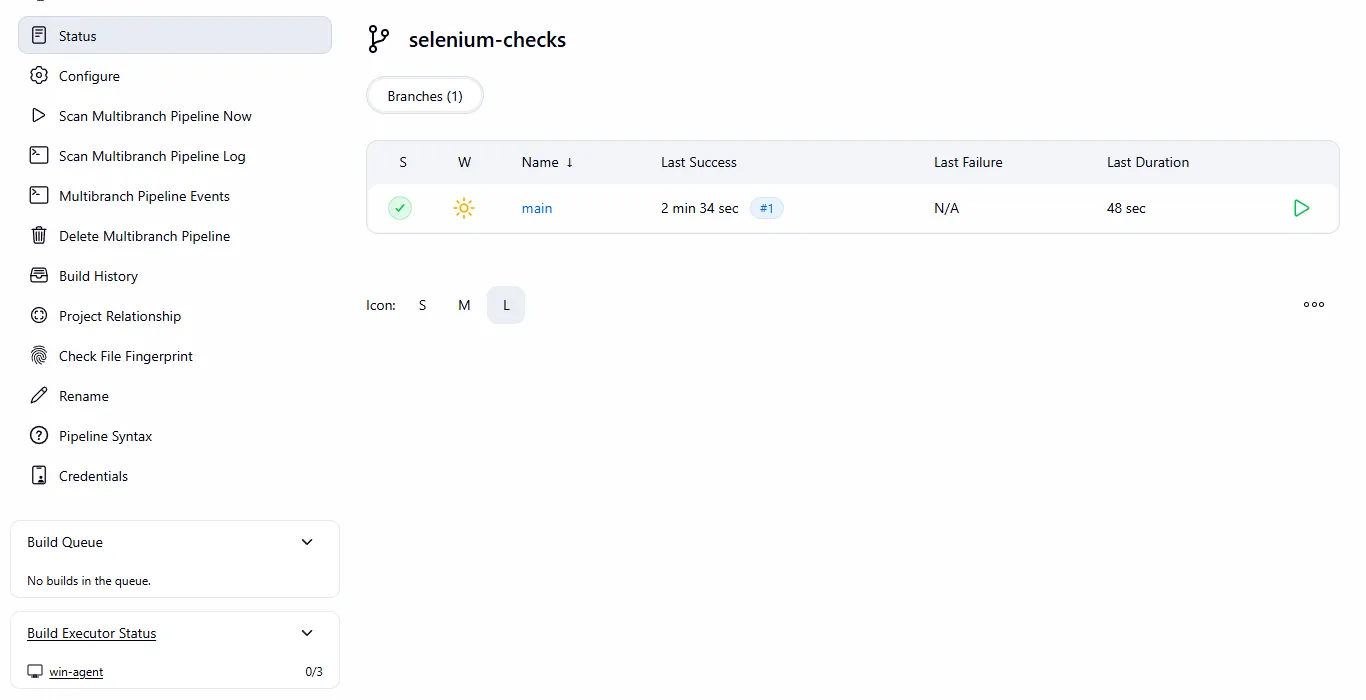Click the N/A last failure cell

(946, 208)
